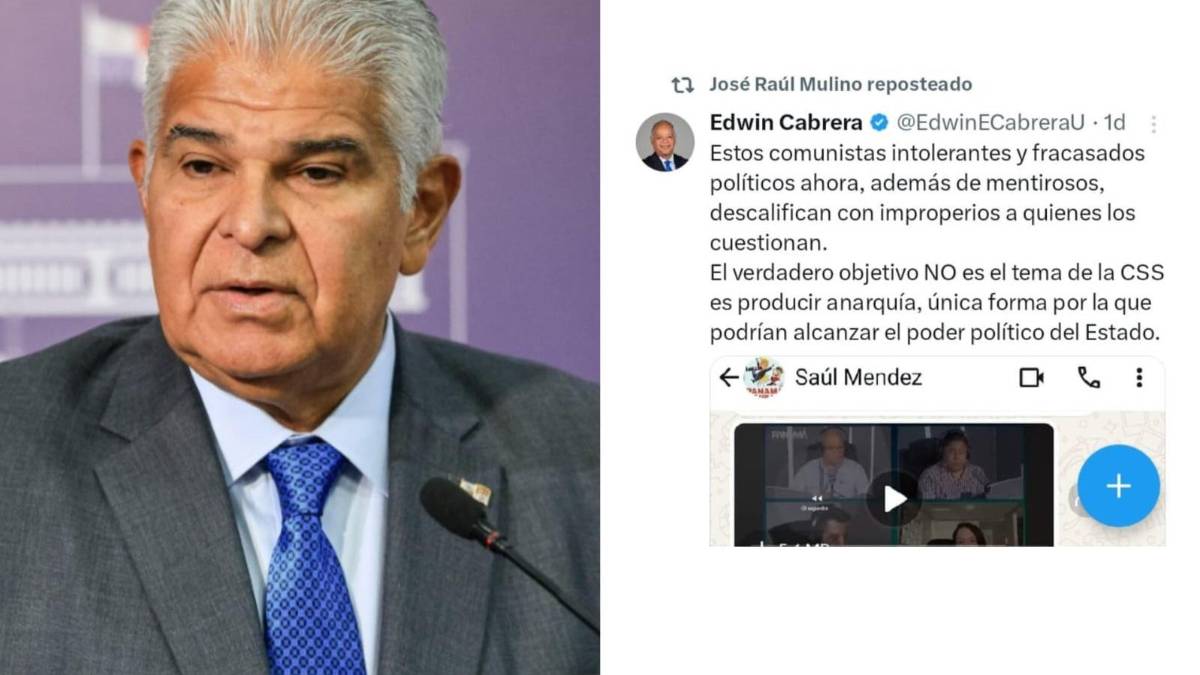The height and width of the screenshot is (675, 1200).
Task: Open the tweet's three-dot options menu
Action: tap(1153, 124)
